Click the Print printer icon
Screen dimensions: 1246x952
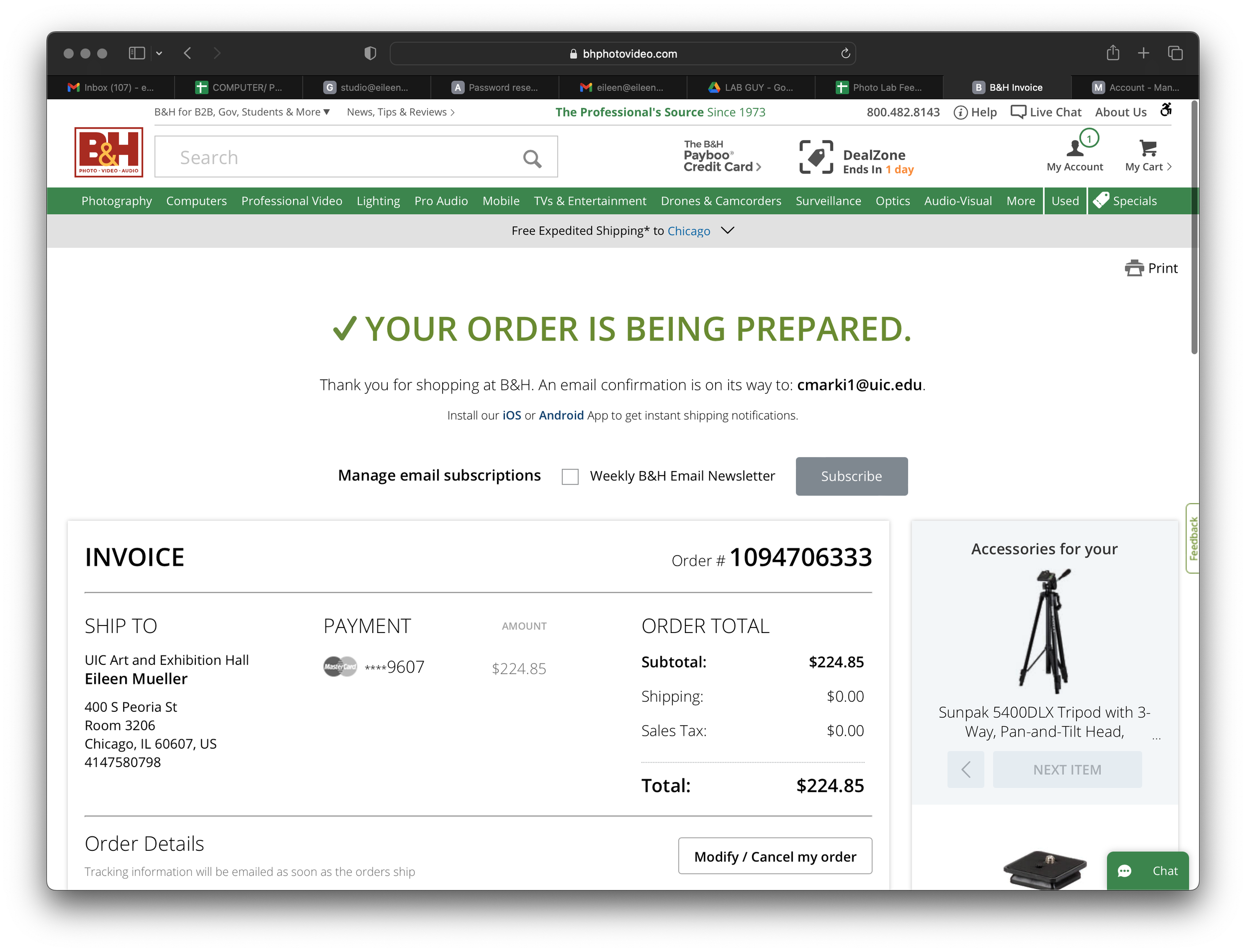[x=1134, y=268]
